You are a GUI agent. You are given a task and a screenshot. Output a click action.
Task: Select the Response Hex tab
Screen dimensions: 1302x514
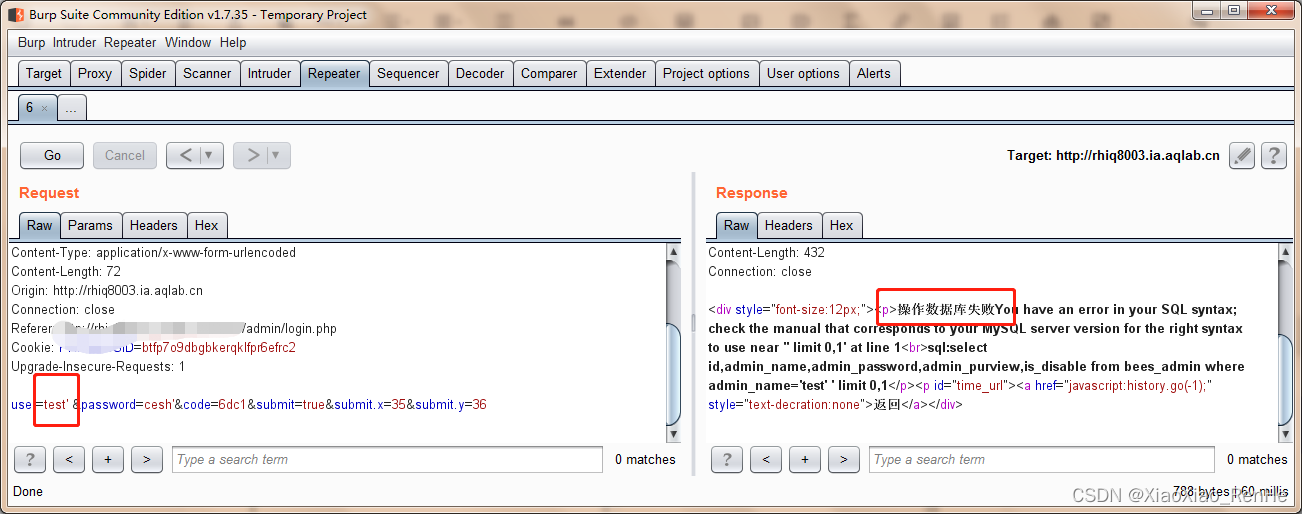[842, 225]
